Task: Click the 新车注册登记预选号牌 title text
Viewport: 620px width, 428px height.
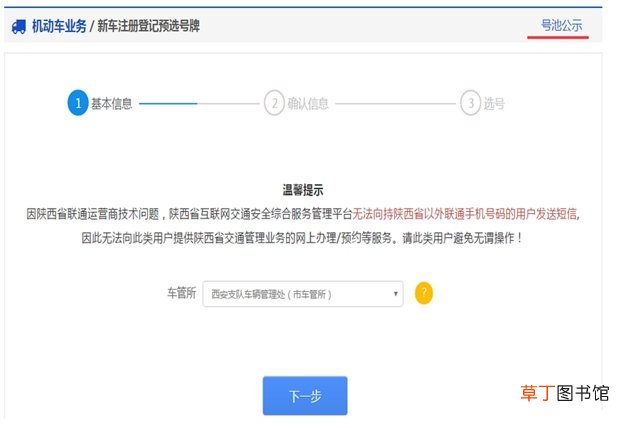Action: point(149,27)
